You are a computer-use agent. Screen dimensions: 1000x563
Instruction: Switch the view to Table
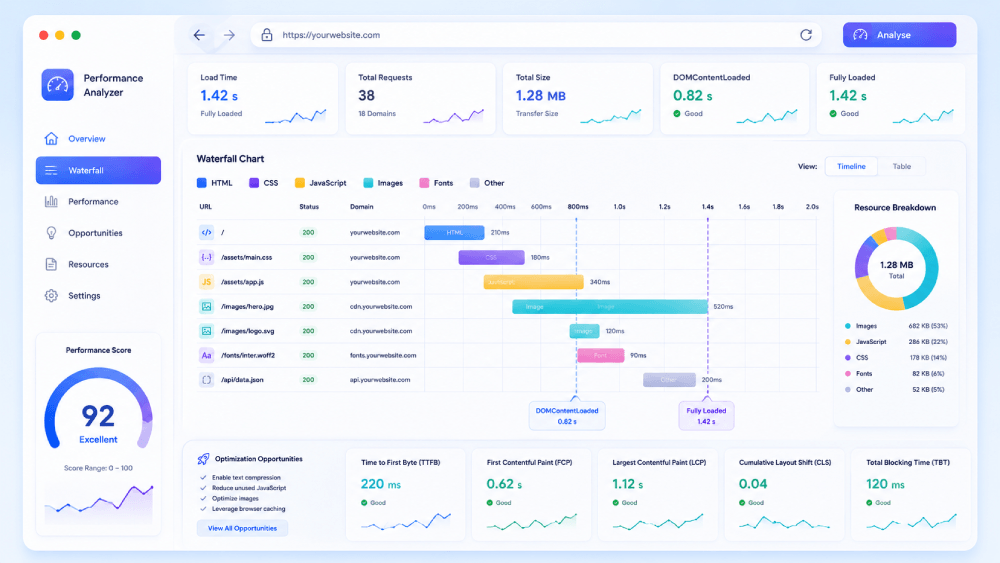point(901,166)
